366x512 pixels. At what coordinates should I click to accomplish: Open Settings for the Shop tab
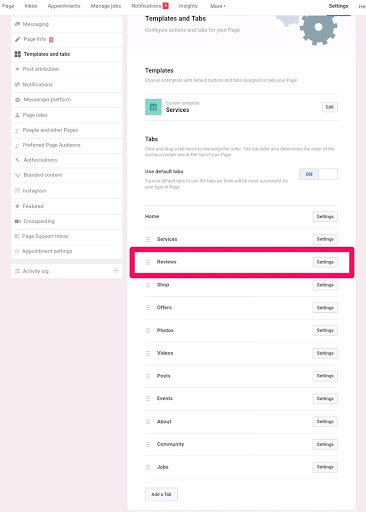click(325, 285)
